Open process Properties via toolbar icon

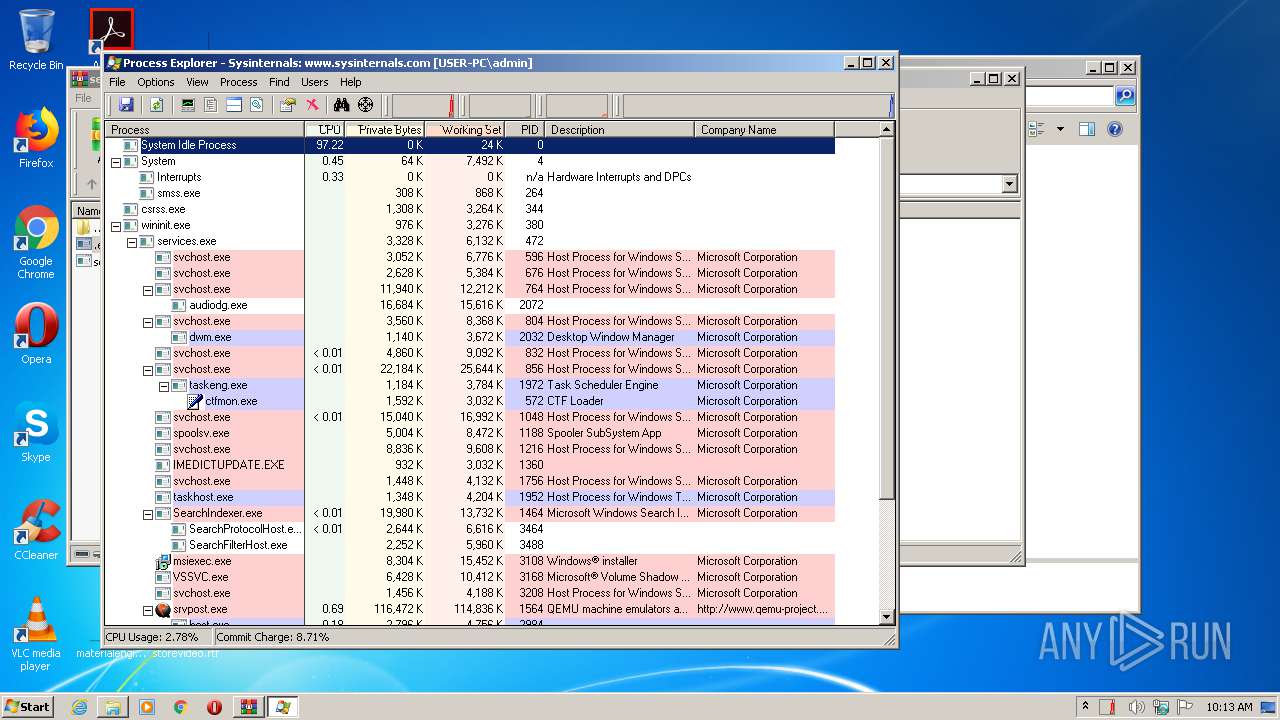288,104
